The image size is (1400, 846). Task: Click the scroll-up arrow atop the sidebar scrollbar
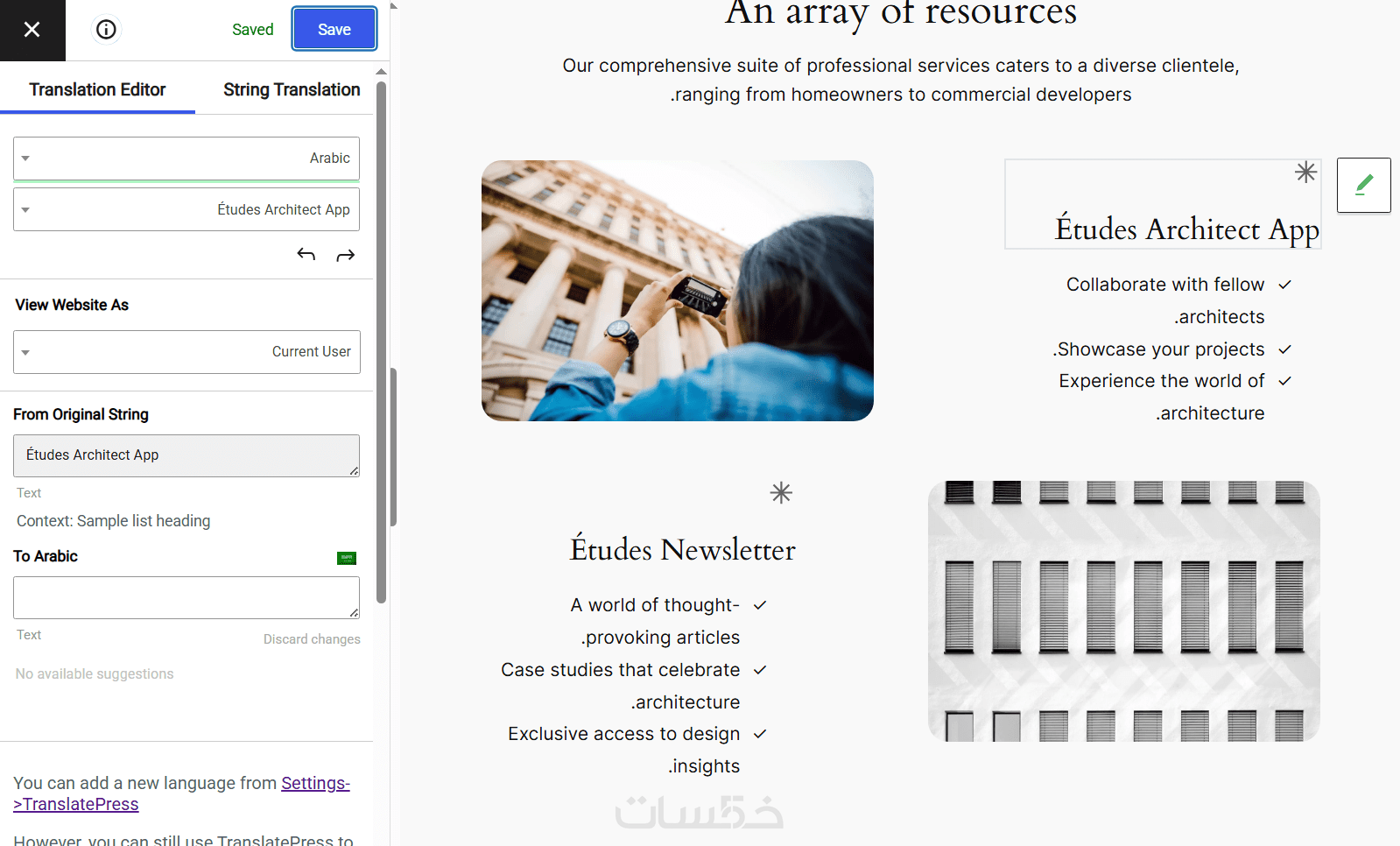point(381,72)
